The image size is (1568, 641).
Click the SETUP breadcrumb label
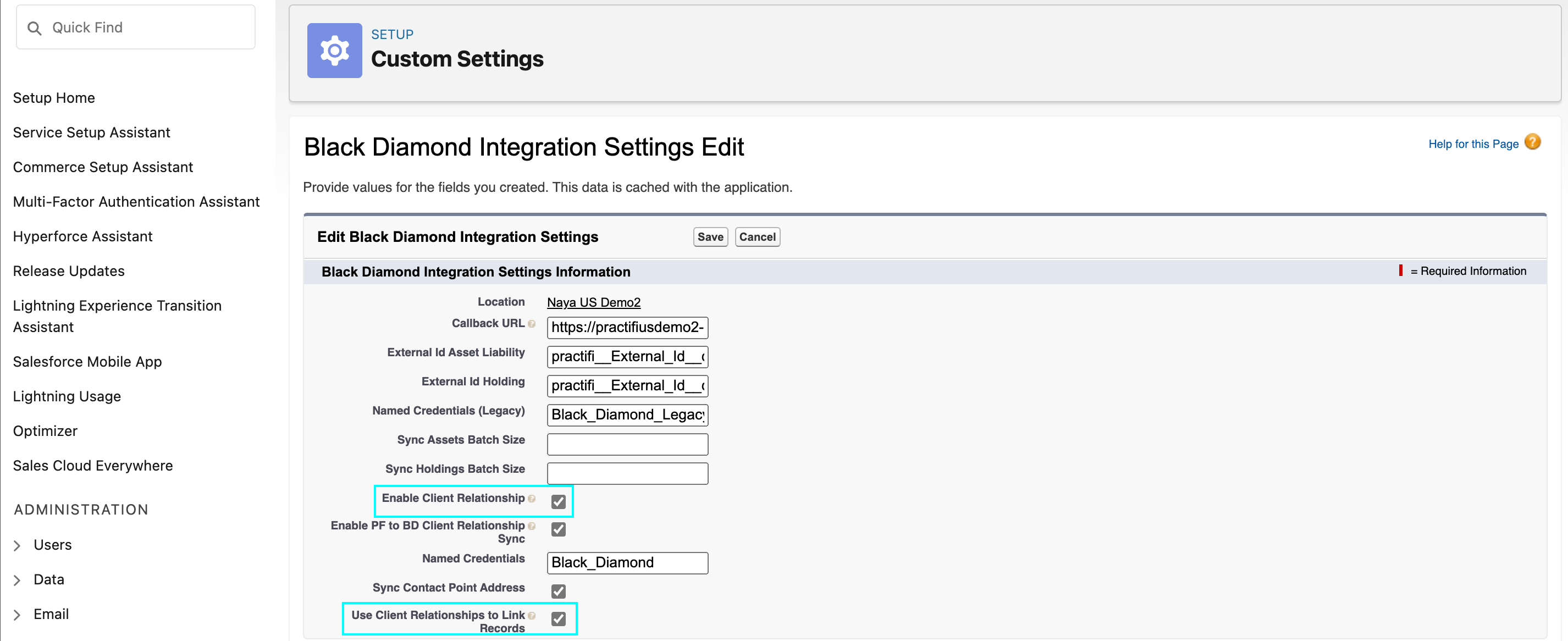[x=392, y=35]
